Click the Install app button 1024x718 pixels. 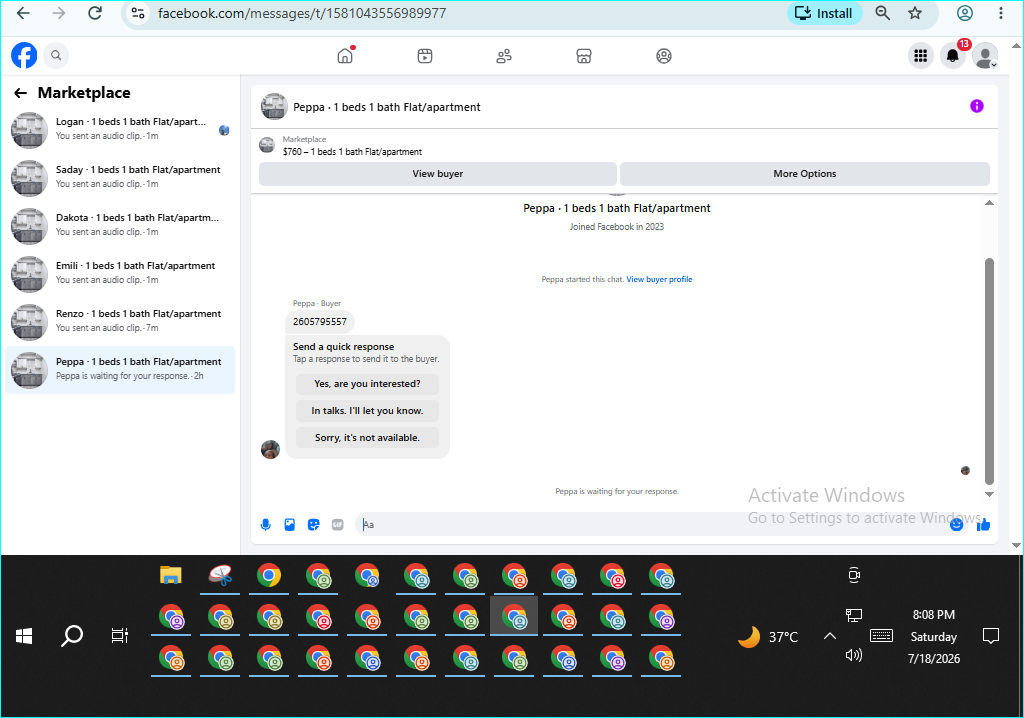click(824, 13)
